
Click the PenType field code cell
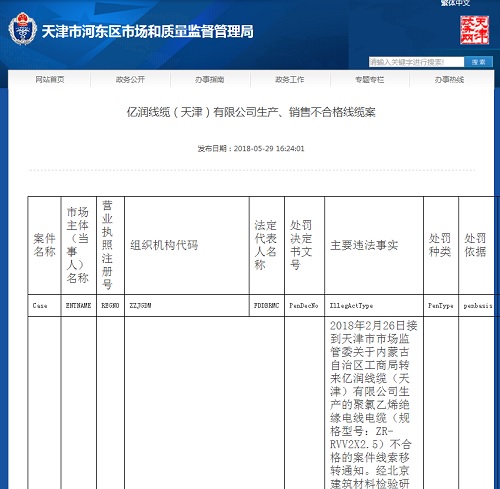(x=441, y=305)
